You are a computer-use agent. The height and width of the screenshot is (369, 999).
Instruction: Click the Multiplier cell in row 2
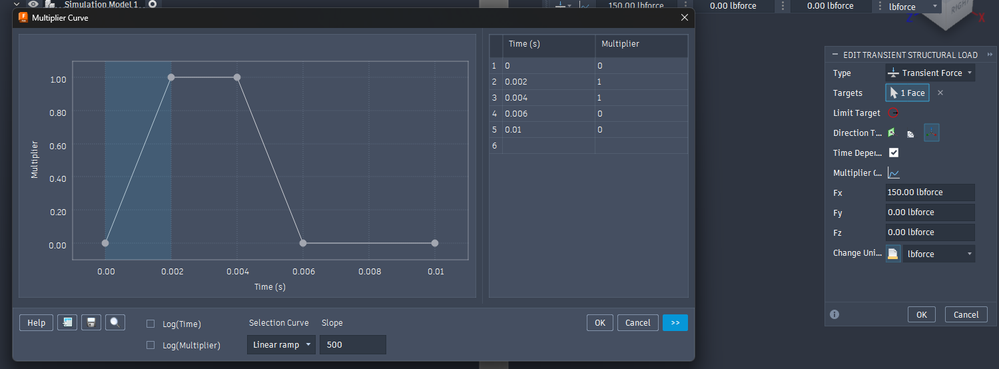pyautogui.click(x=642, y=82)
